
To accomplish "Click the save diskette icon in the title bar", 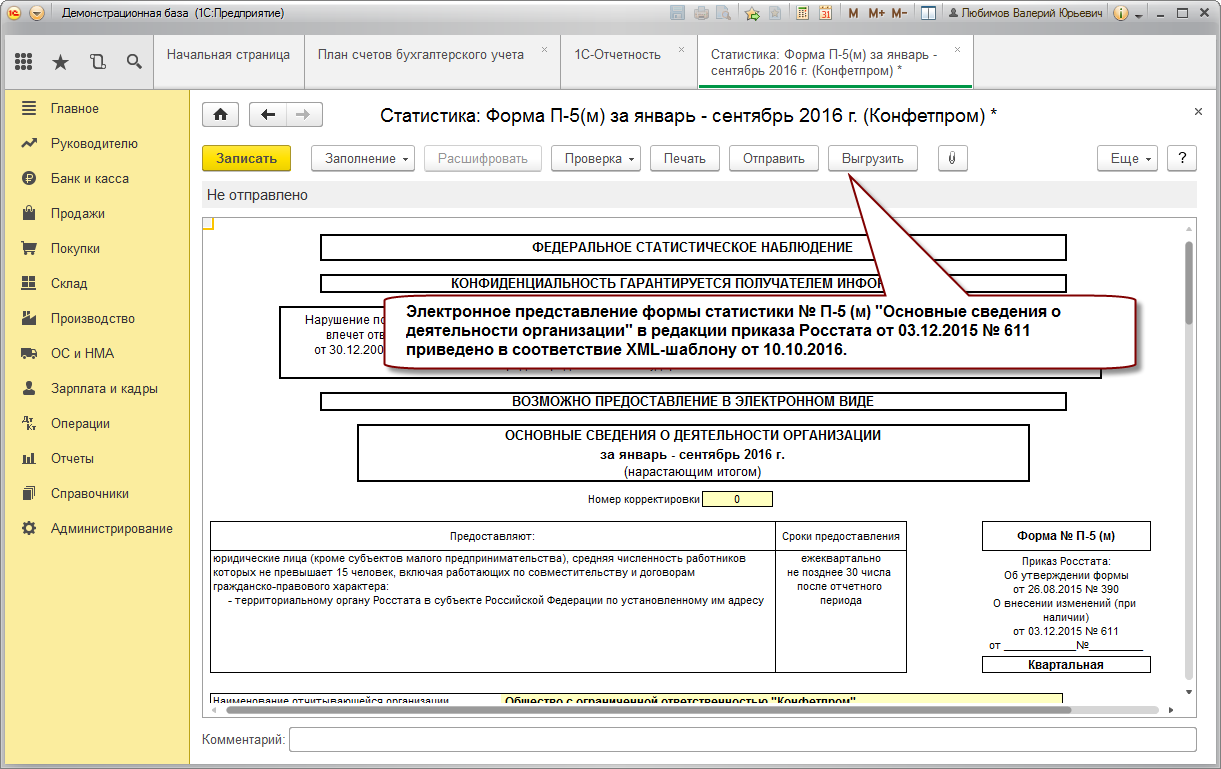I will 677,14.
